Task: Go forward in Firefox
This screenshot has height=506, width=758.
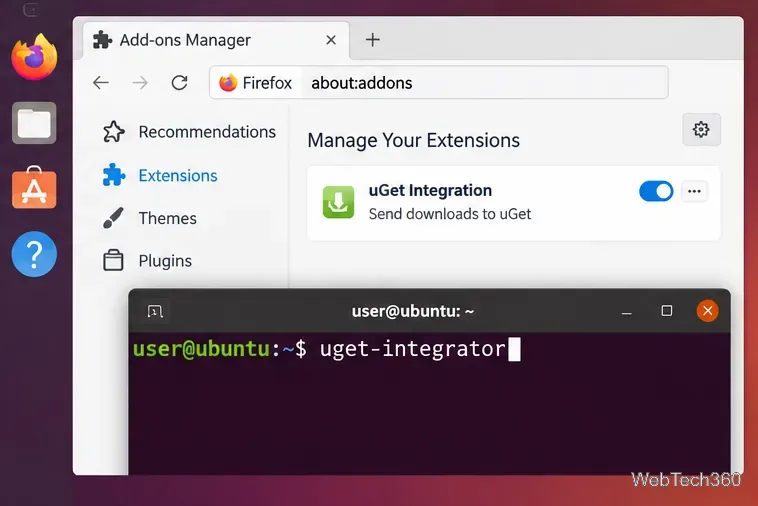Action: point(140,83)
